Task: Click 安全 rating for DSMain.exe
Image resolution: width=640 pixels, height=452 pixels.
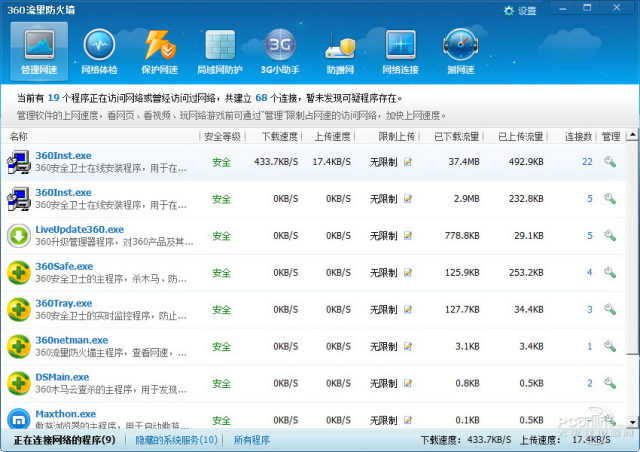Action: point(222,383)
